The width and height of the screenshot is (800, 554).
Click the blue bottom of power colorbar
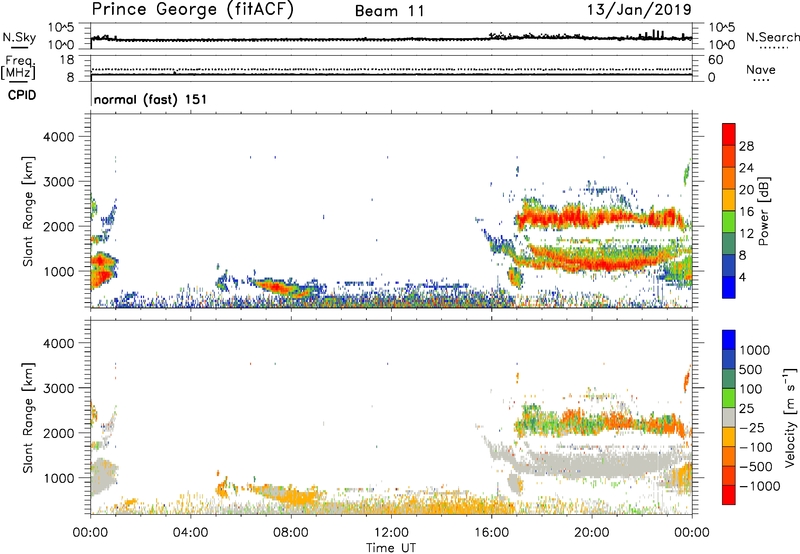point(729,287)
